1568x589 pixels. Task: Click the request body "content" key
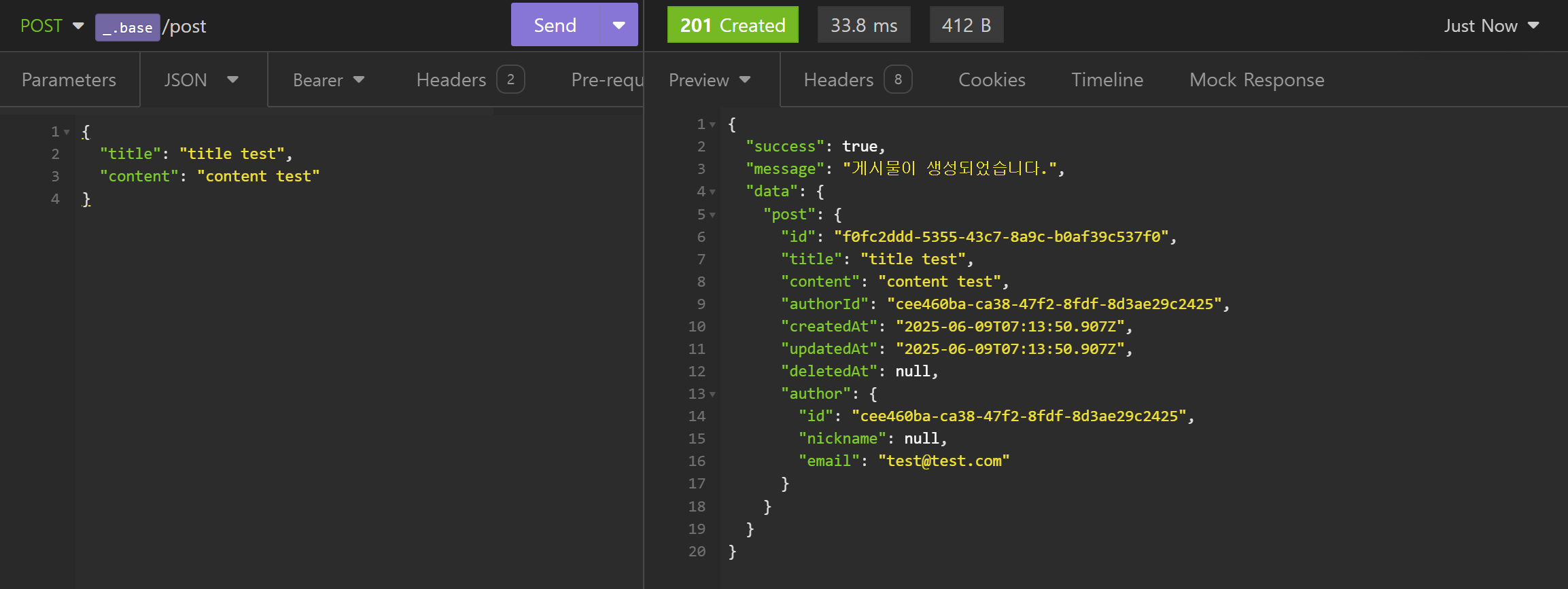coord(139,177)
